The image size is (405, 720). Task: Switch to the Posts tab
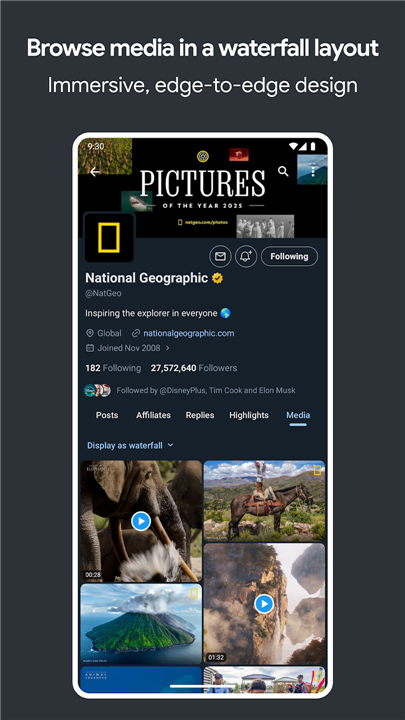pos(107,415)
